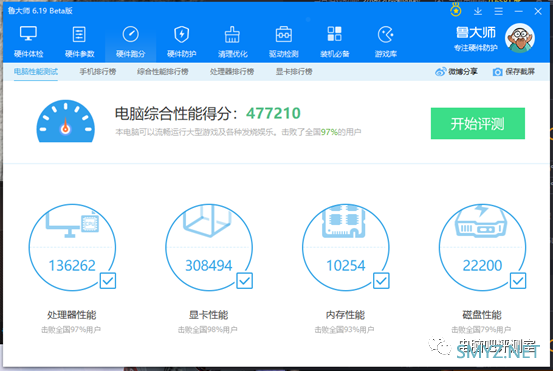553x371 pixels.
Task: Open the 硬件体检 hardware checkup section
Action: coord(29,42)
